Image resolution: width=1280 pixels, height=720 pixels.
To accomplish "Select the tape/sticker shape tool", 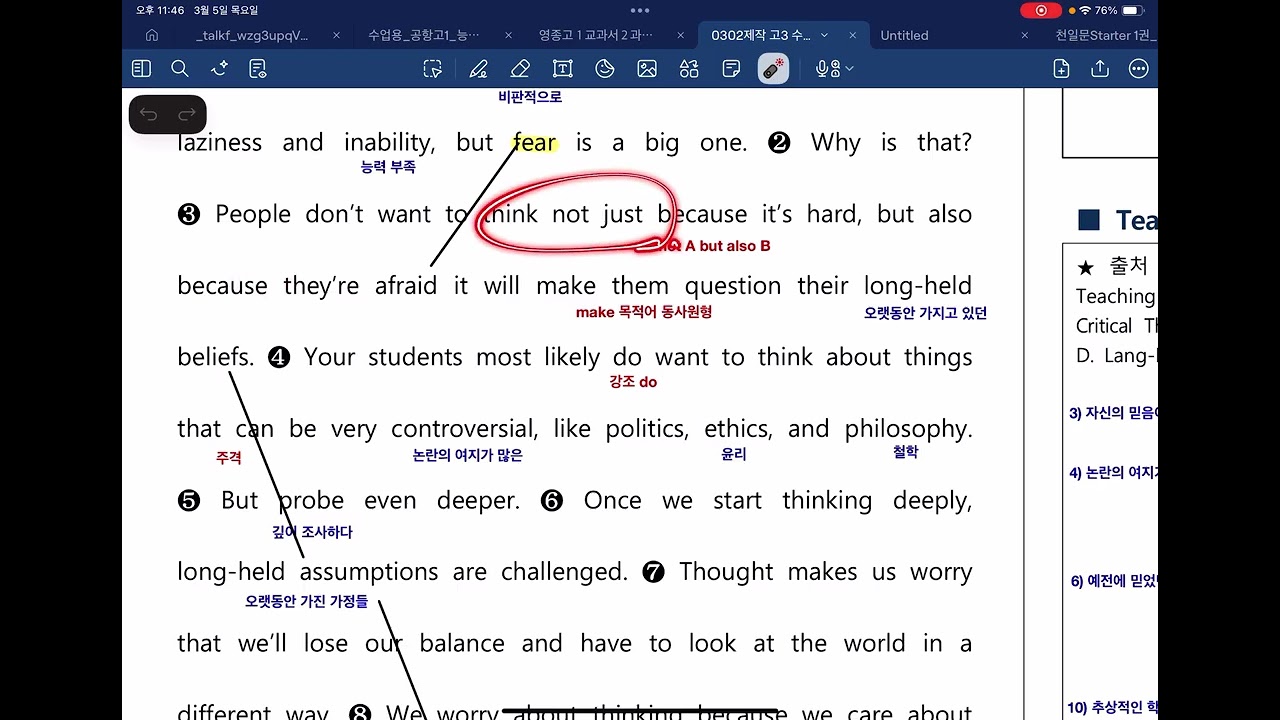I will click(x=605, y=69).
